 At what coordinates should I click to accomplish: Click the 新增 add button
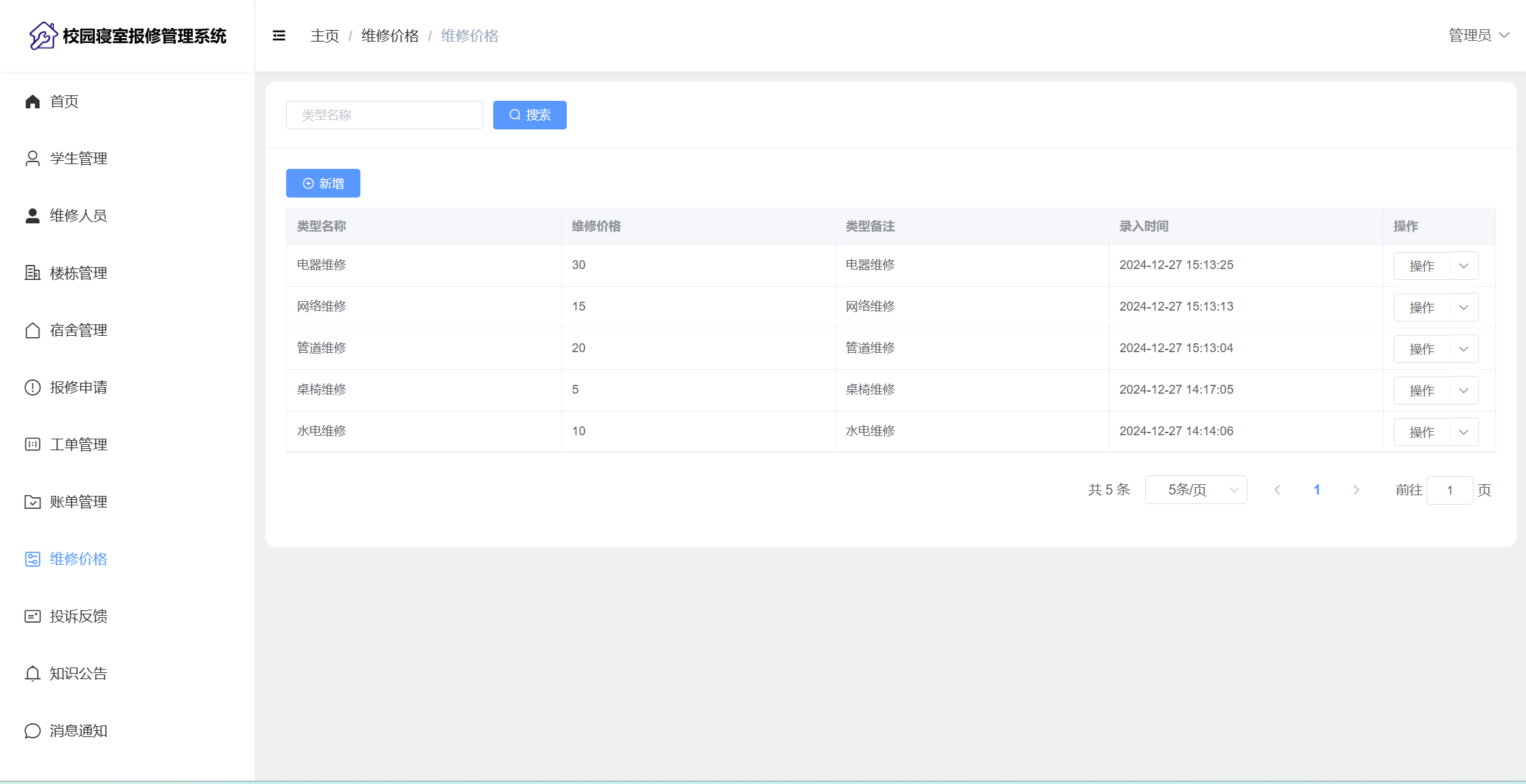click(x=323, y=183)
